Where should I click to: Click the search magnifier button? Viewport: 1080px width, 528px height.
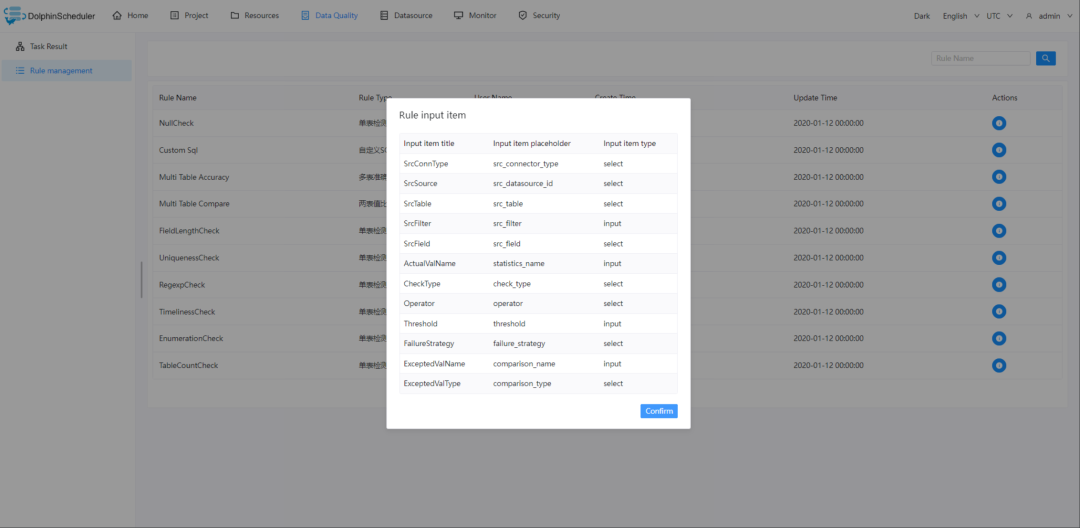[x=1046, y=59]
